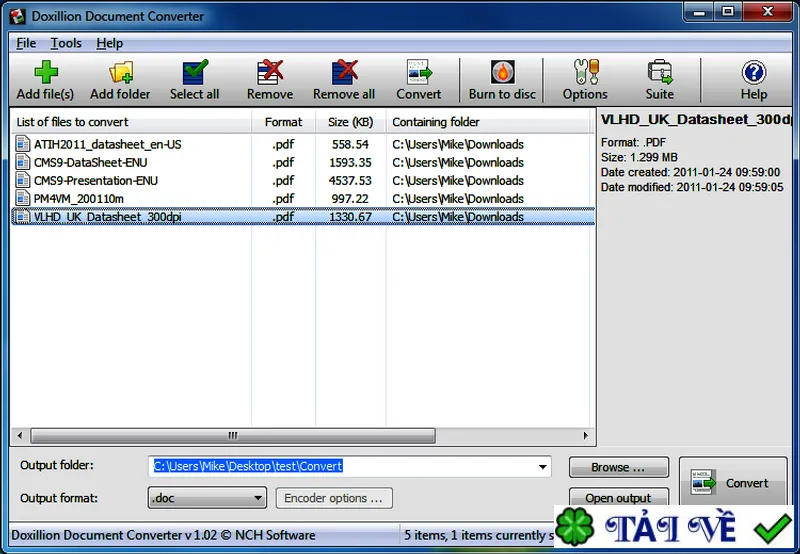
Task: Click the Remove toolbar icon
Action: 270,72
